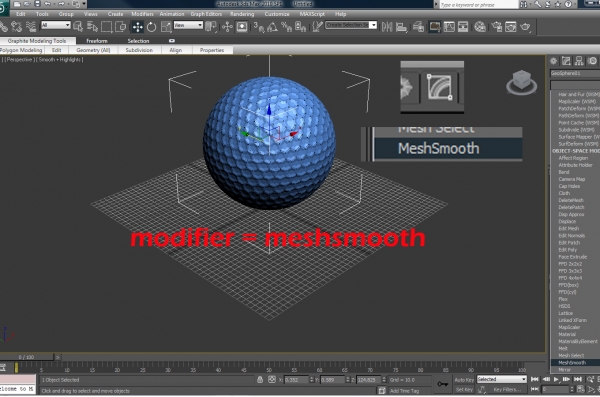Viewport: 600px width, 397px height.
Task: Expand the Properties ribbon panel
Action: click(x=212, y=50)
